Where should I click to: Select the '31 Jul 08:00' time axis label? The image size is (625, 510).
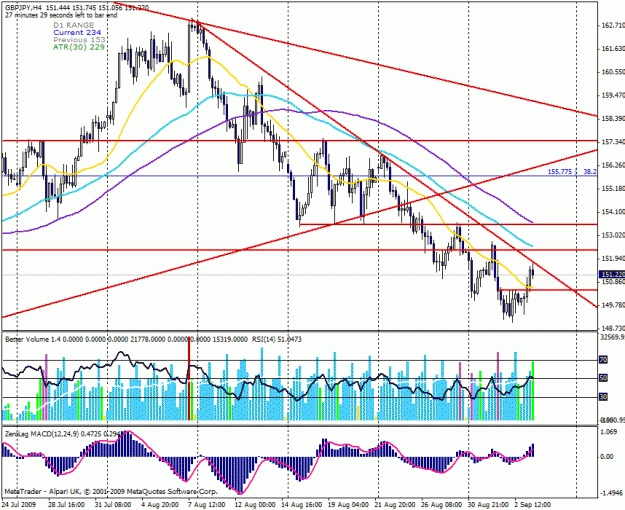click(113, 505)
